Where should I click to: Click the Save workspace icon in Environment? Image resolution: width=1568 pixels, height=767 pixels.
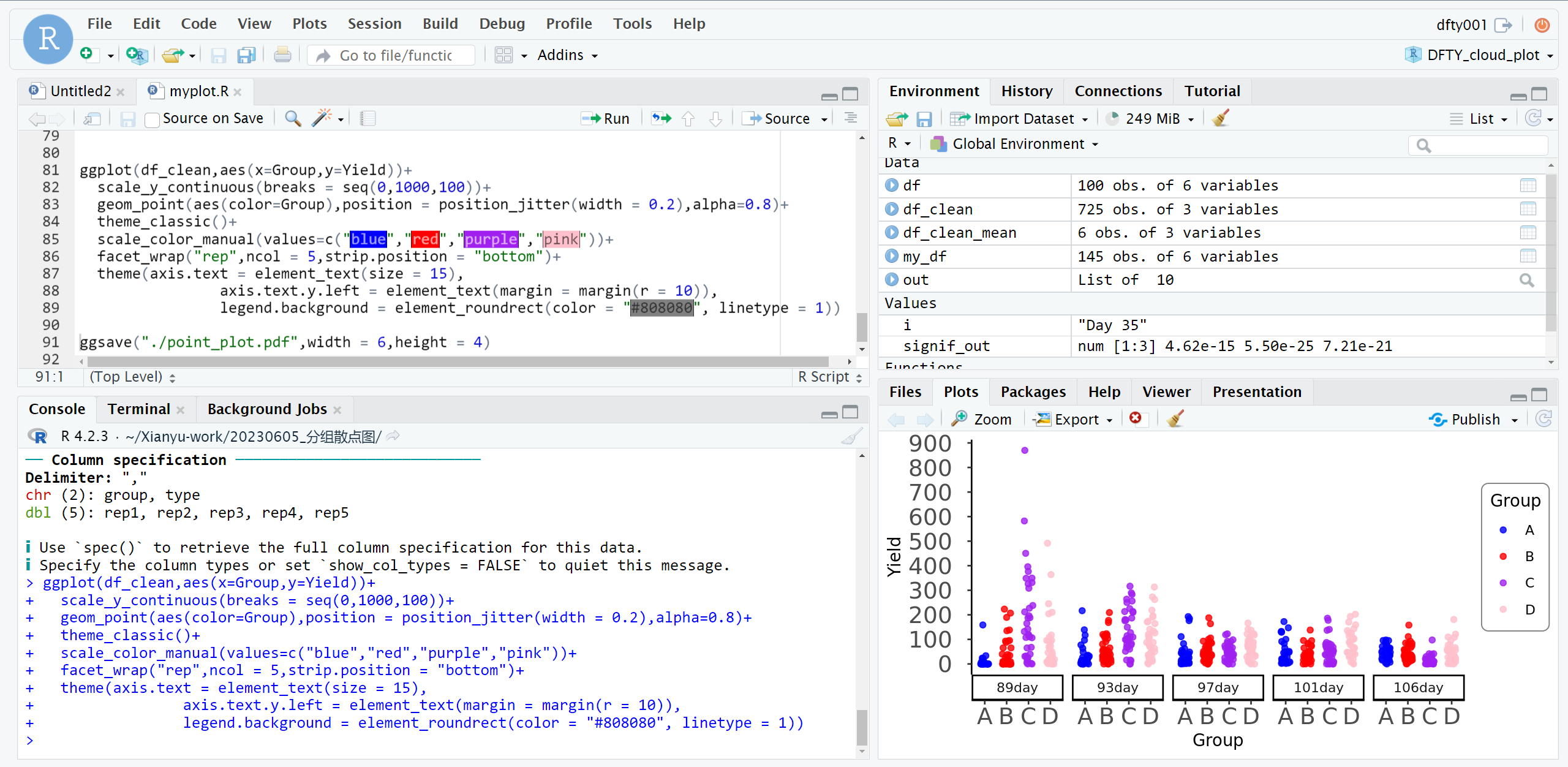924,119
